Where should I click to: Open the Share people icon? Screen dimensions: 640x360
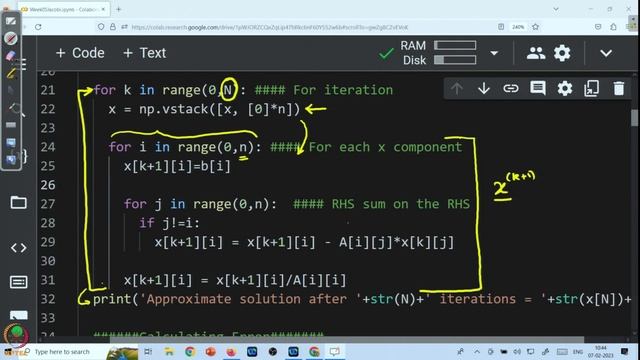[536, 53]
